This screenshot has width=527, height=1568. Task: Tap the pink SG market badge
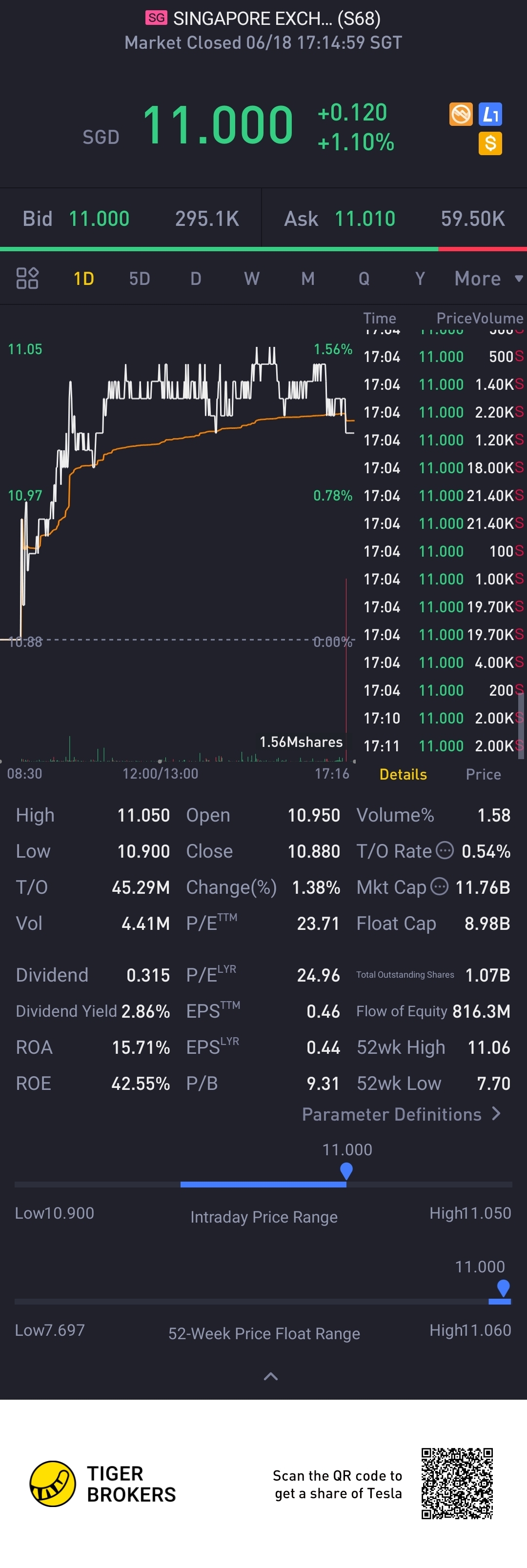[x=157, y=18]
